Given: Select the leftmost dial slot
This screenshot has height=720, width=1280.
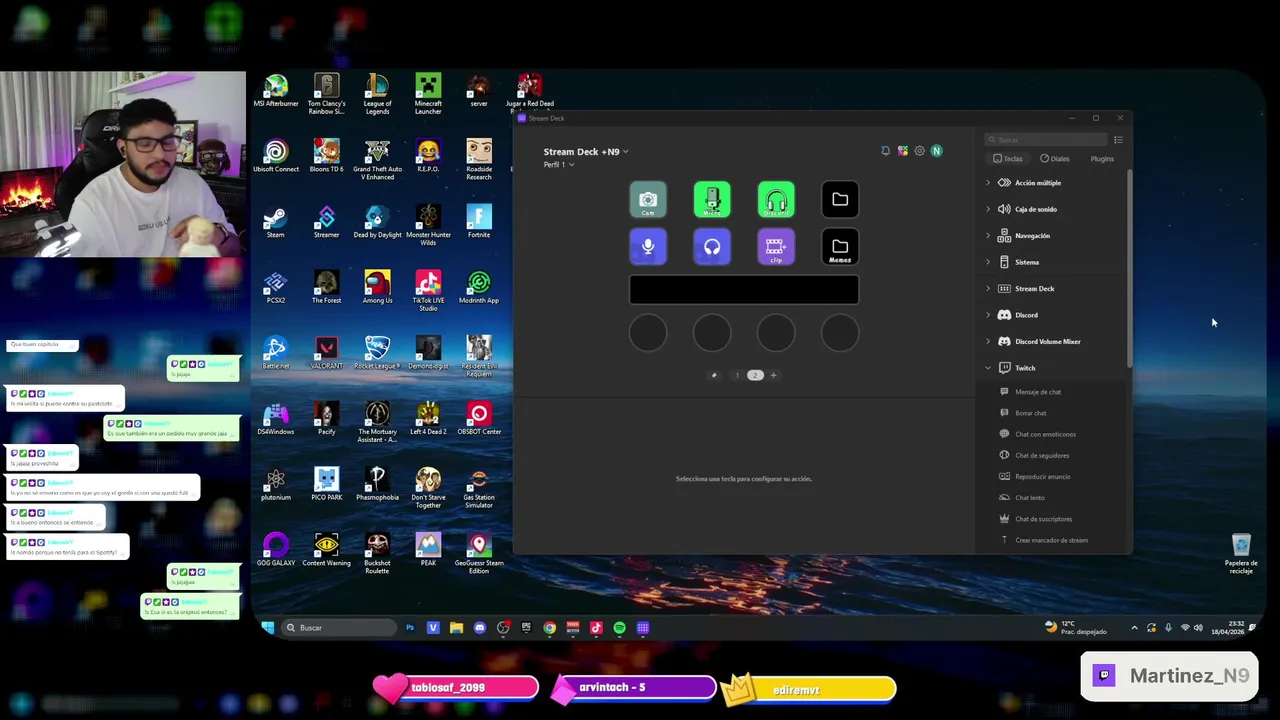Looking at the screenshot, I should pos(648,333).
